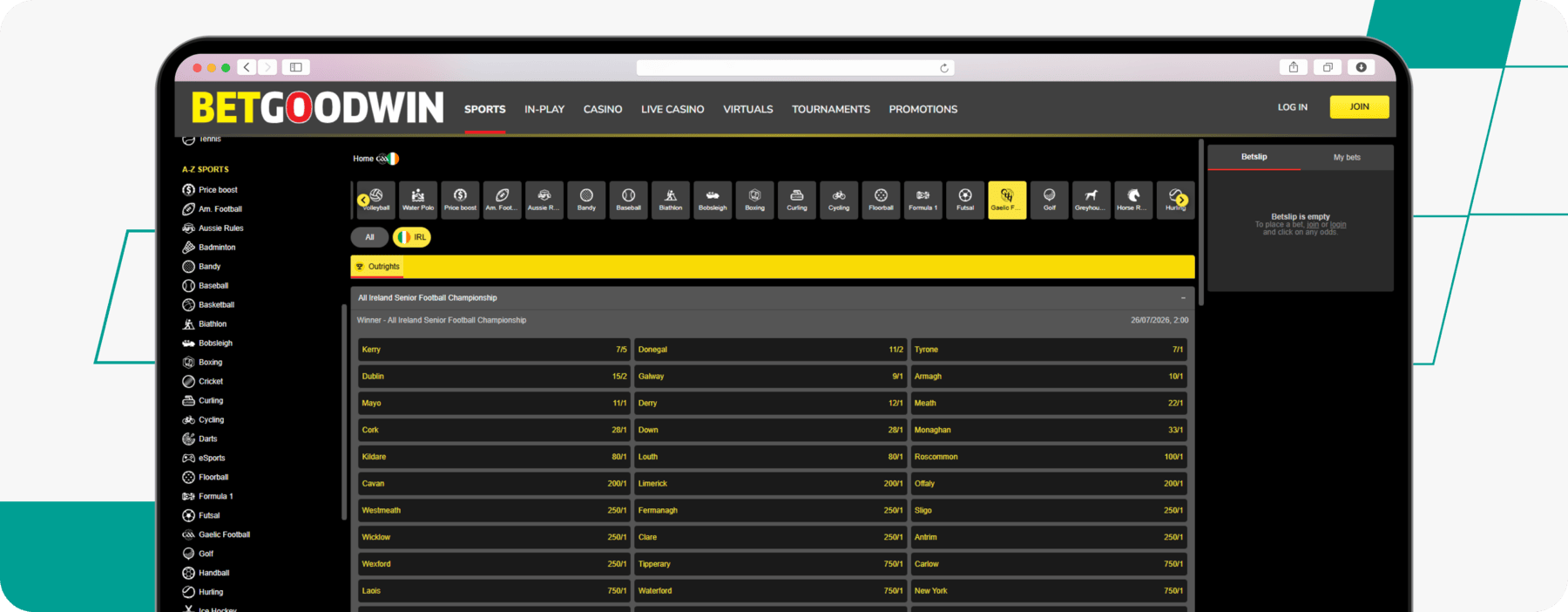Select Bandy tile in sports carousel
Viewport: 1568px width, 612px height.
point(586,200)
